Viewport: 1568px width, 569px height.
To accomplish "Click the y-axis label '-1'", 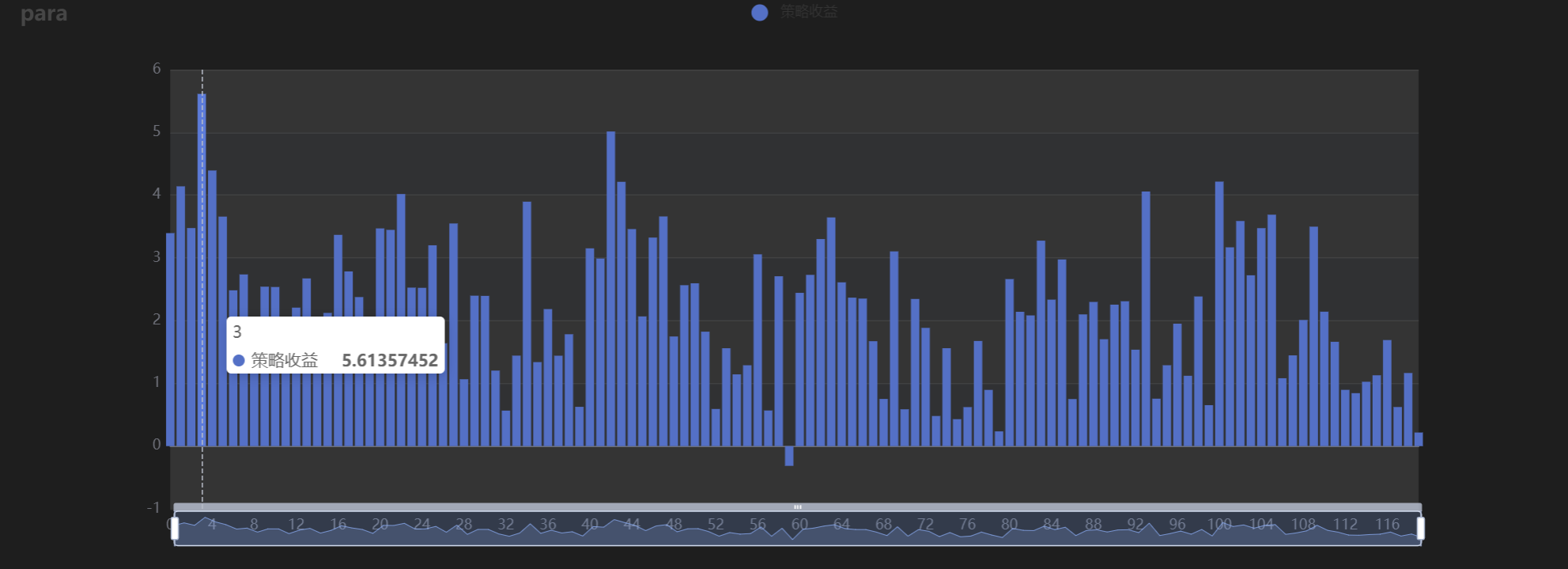I will 153,507.
